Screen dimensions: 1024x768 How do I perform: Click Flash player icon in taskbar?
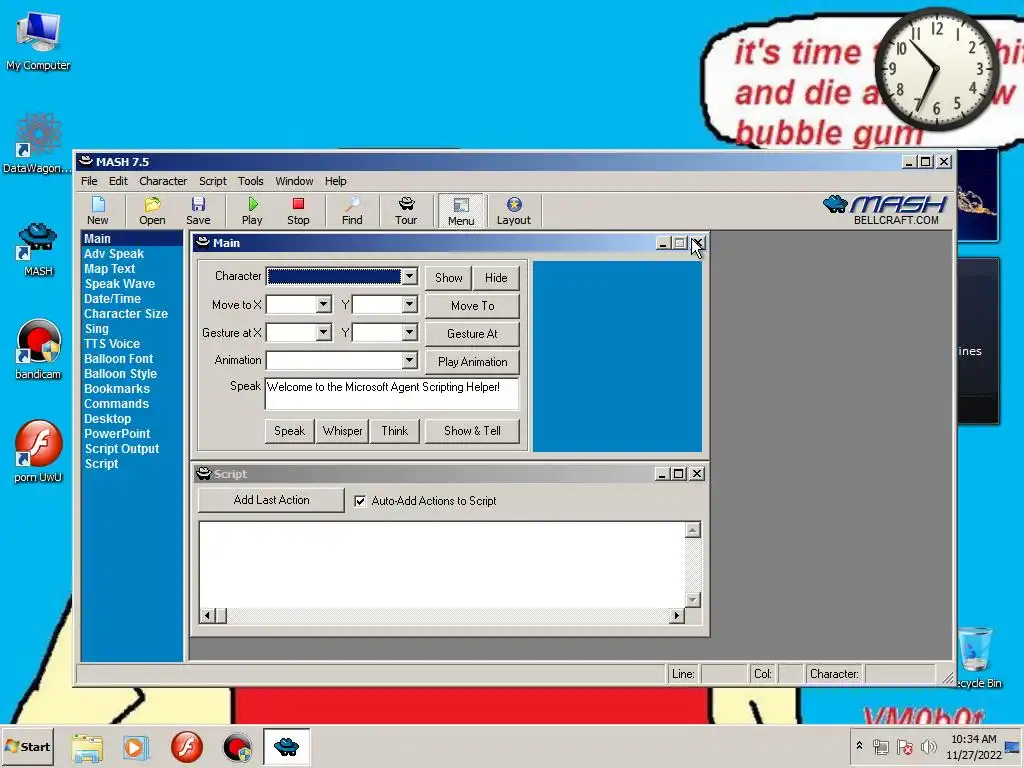click(187, 746)
